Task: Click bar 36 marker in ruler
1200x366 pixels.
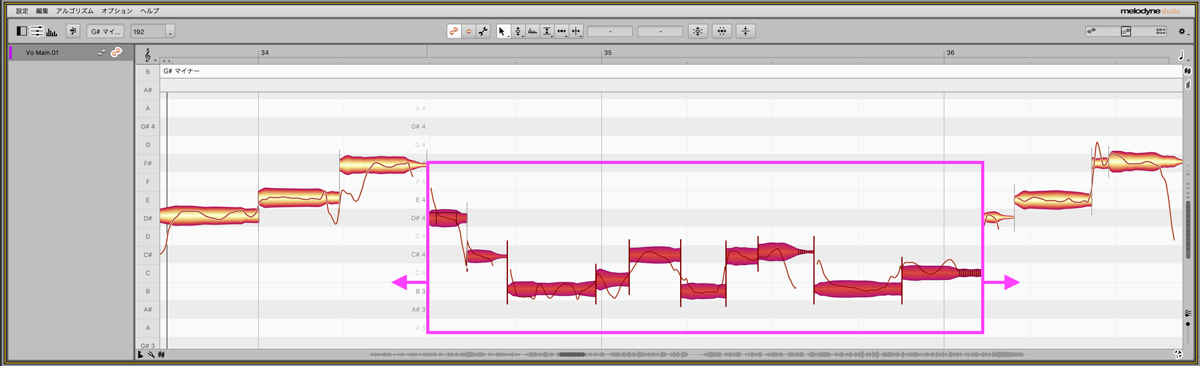Action: tap(950, 52)
